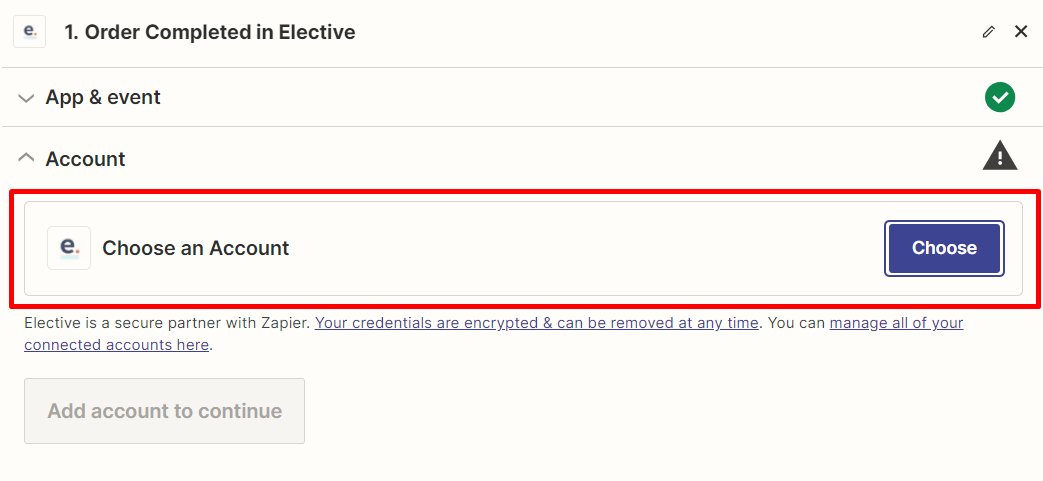1043x481 pixels.
Task: Click the green checkmark status icon
Action: tap(1000, 97)
